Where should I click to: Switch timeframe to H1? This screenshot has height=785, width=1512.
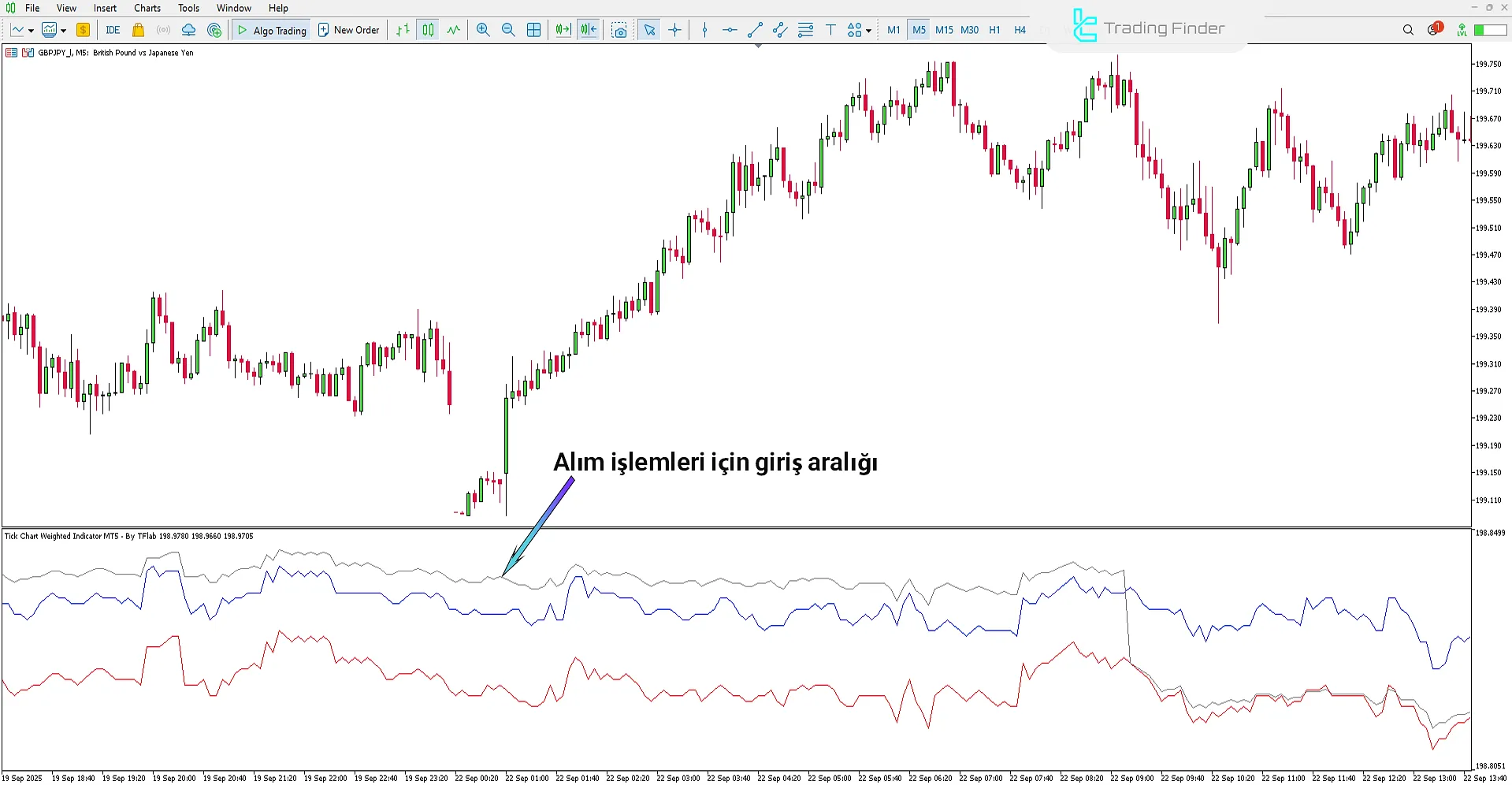tap(994, 30)
